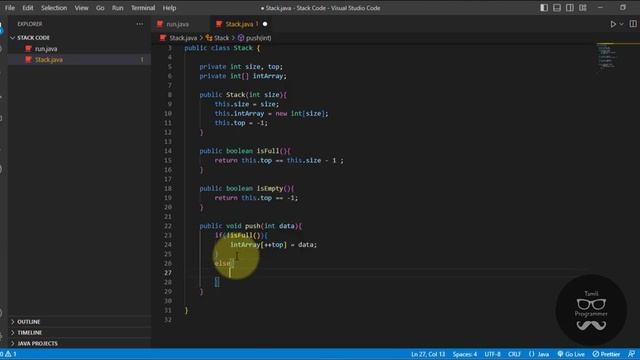Switch to the Stack.java editor tab
The height and width of the screenshot is (360, 640).
239,24
